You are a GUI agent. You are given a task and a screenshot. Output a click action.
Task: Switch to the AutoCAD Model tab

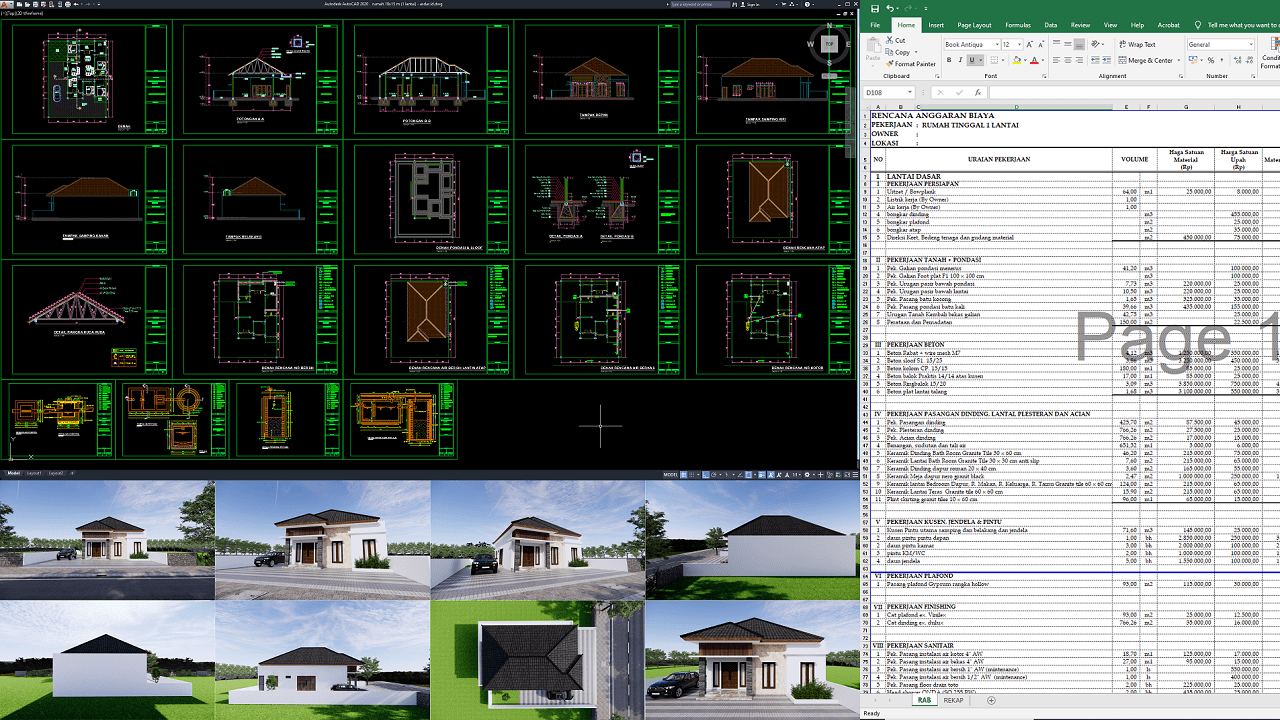pos(13,473)
